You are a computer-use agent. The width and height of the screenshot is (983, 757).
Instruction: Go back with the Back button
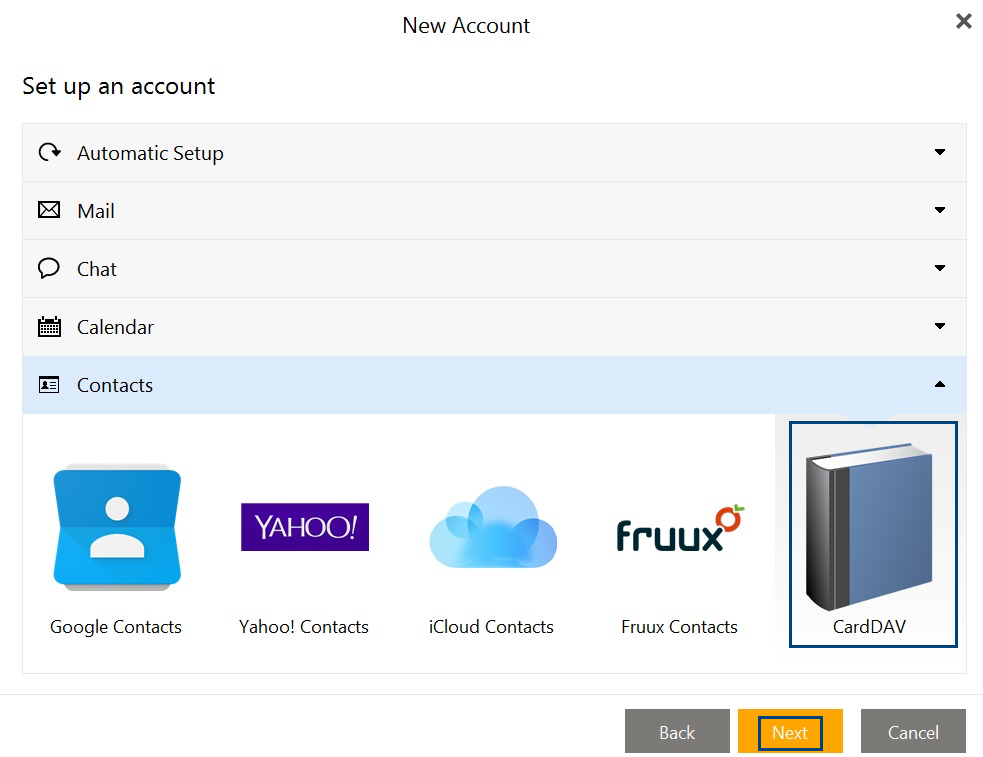[677, 731]
